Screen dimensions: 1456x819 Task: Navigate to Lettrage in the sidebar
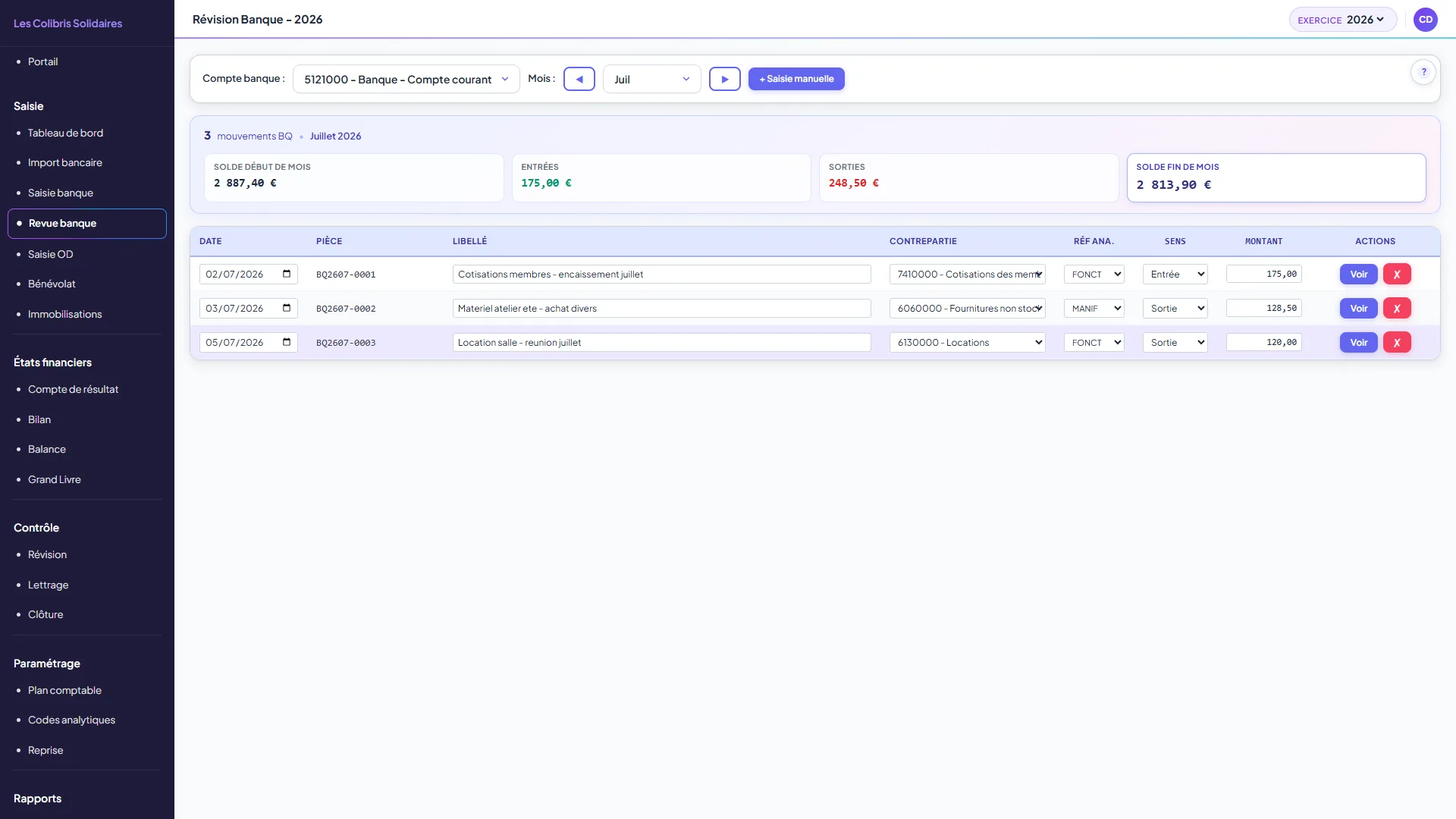[49, 585]
